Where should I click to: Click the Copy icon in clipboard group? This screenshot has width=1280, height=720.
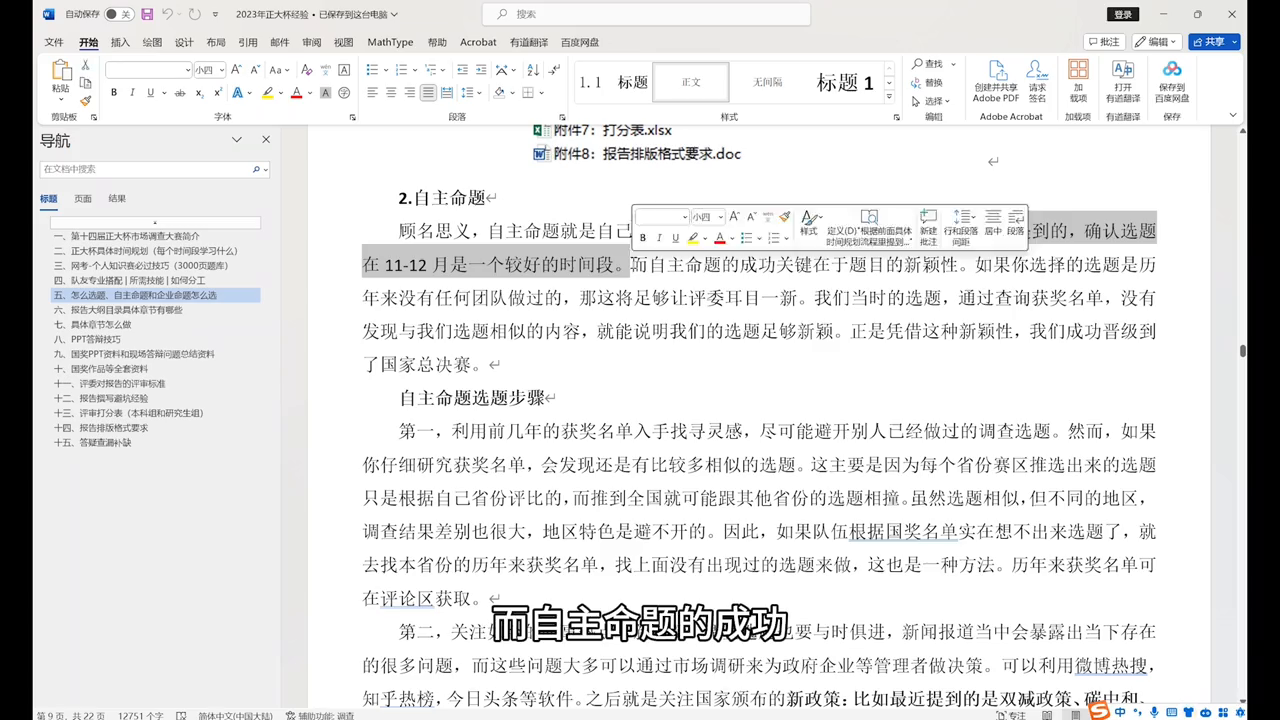pos(86,83)
